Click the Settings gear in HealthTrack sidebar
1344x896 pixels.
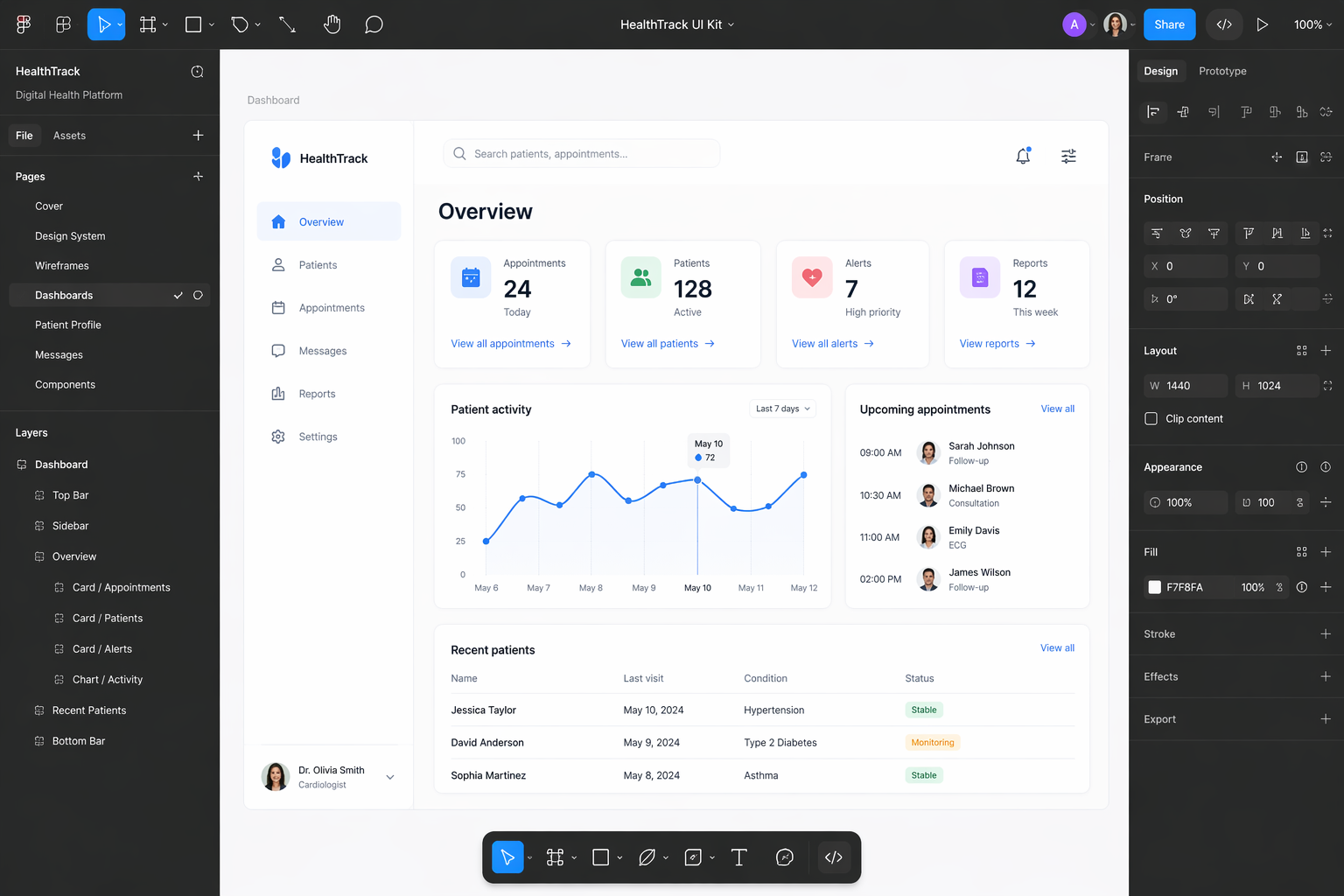(278, 437)
